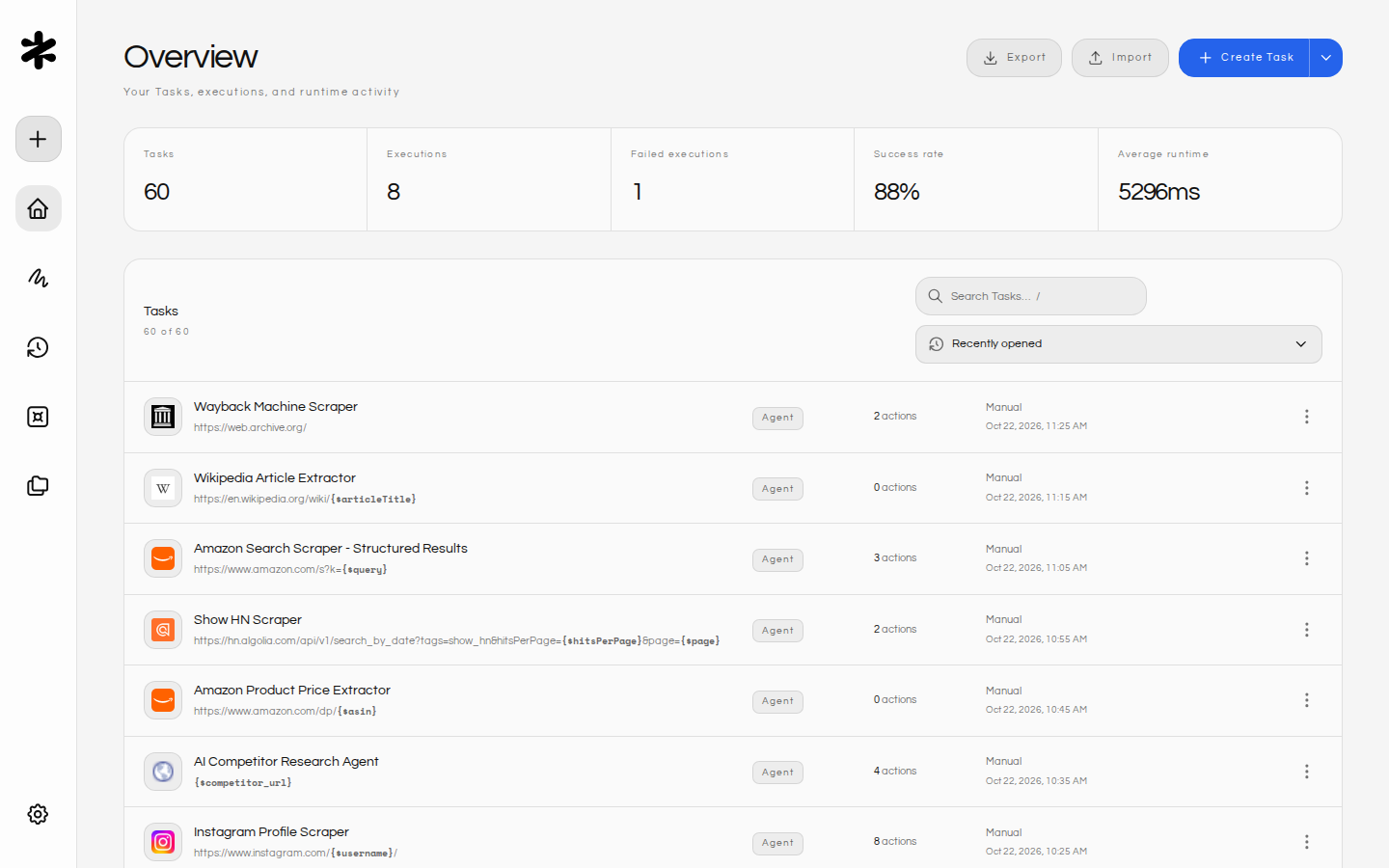Open the AI Competitor Research Agent title
1389x868 pixels.
point(286,762)
